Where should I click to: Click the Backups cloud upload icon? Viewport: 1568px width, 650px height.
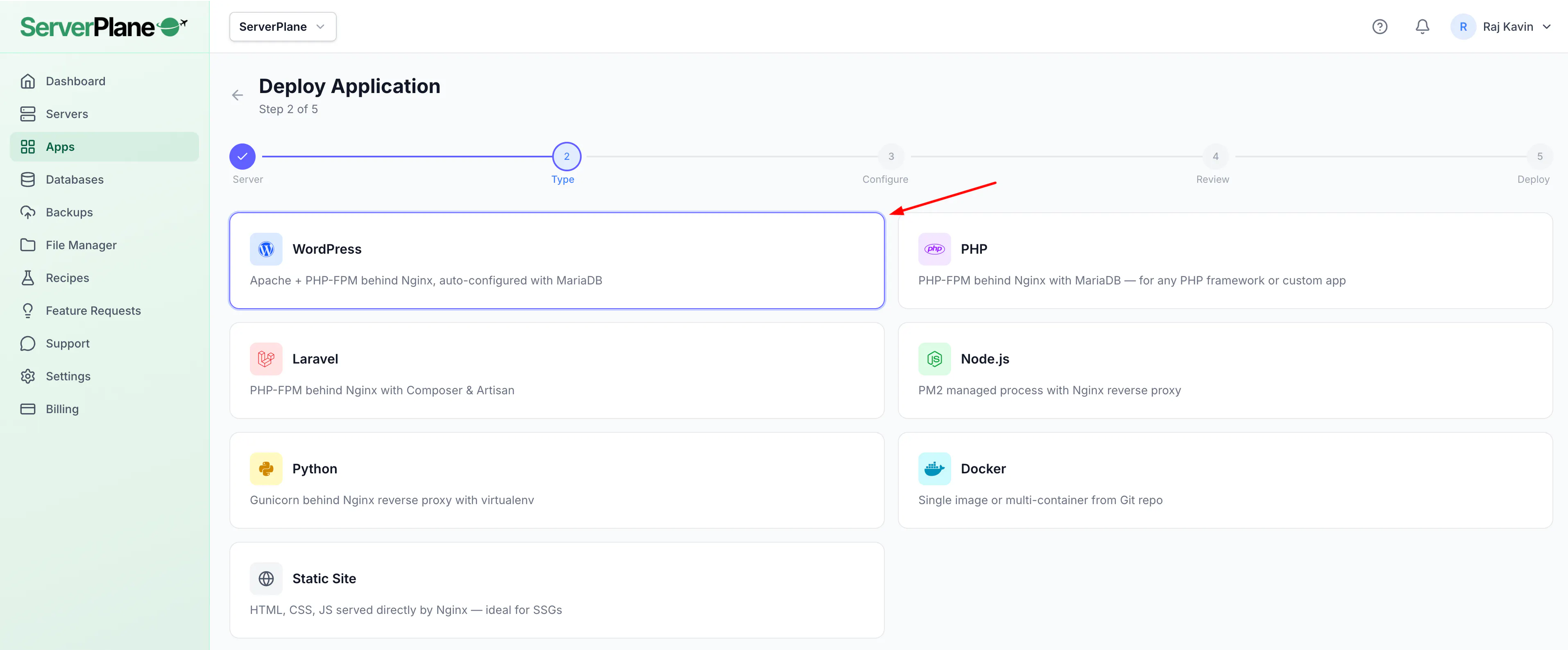click(28, 213)
